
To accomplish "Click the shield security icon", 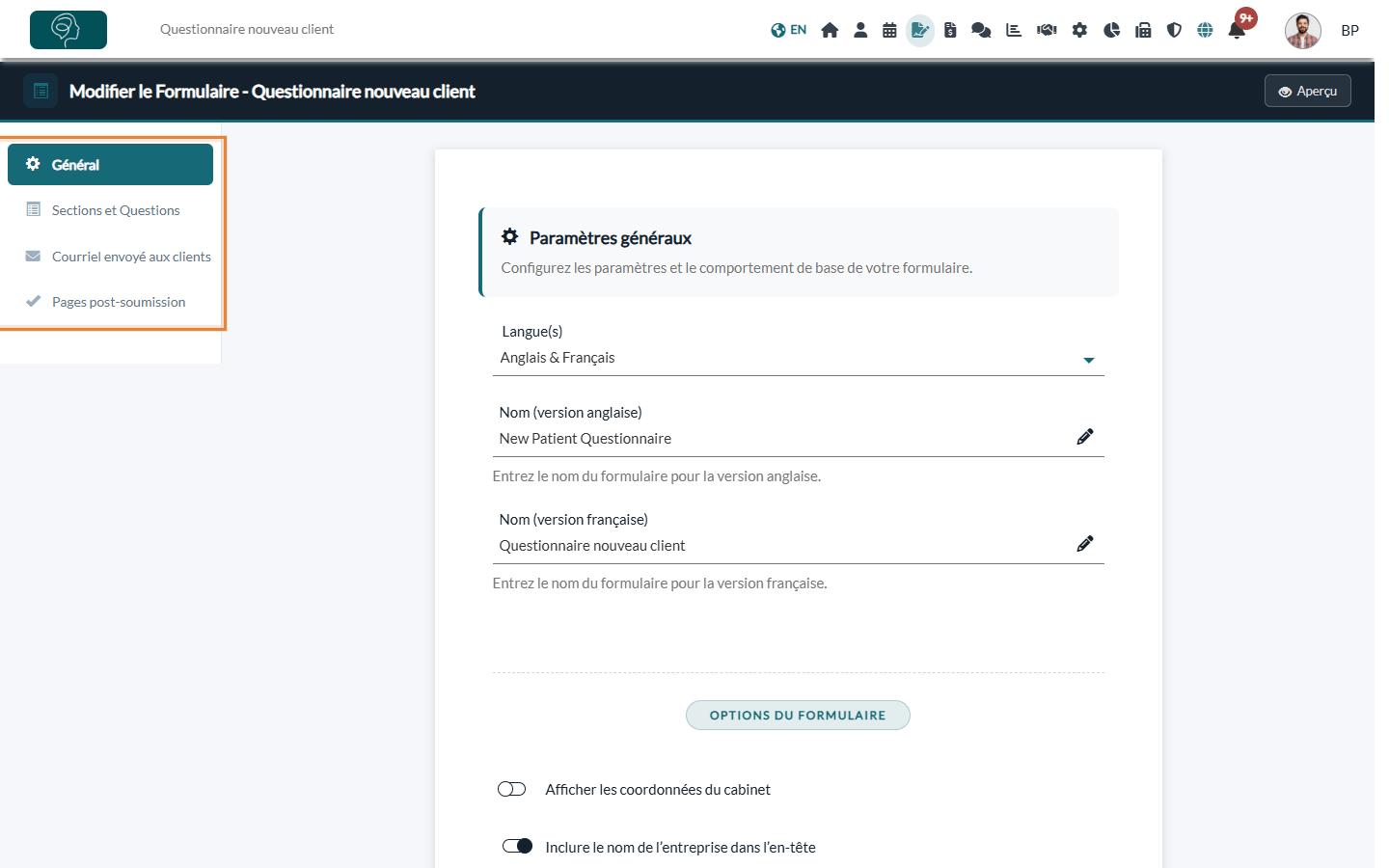I will point(1174,30).
